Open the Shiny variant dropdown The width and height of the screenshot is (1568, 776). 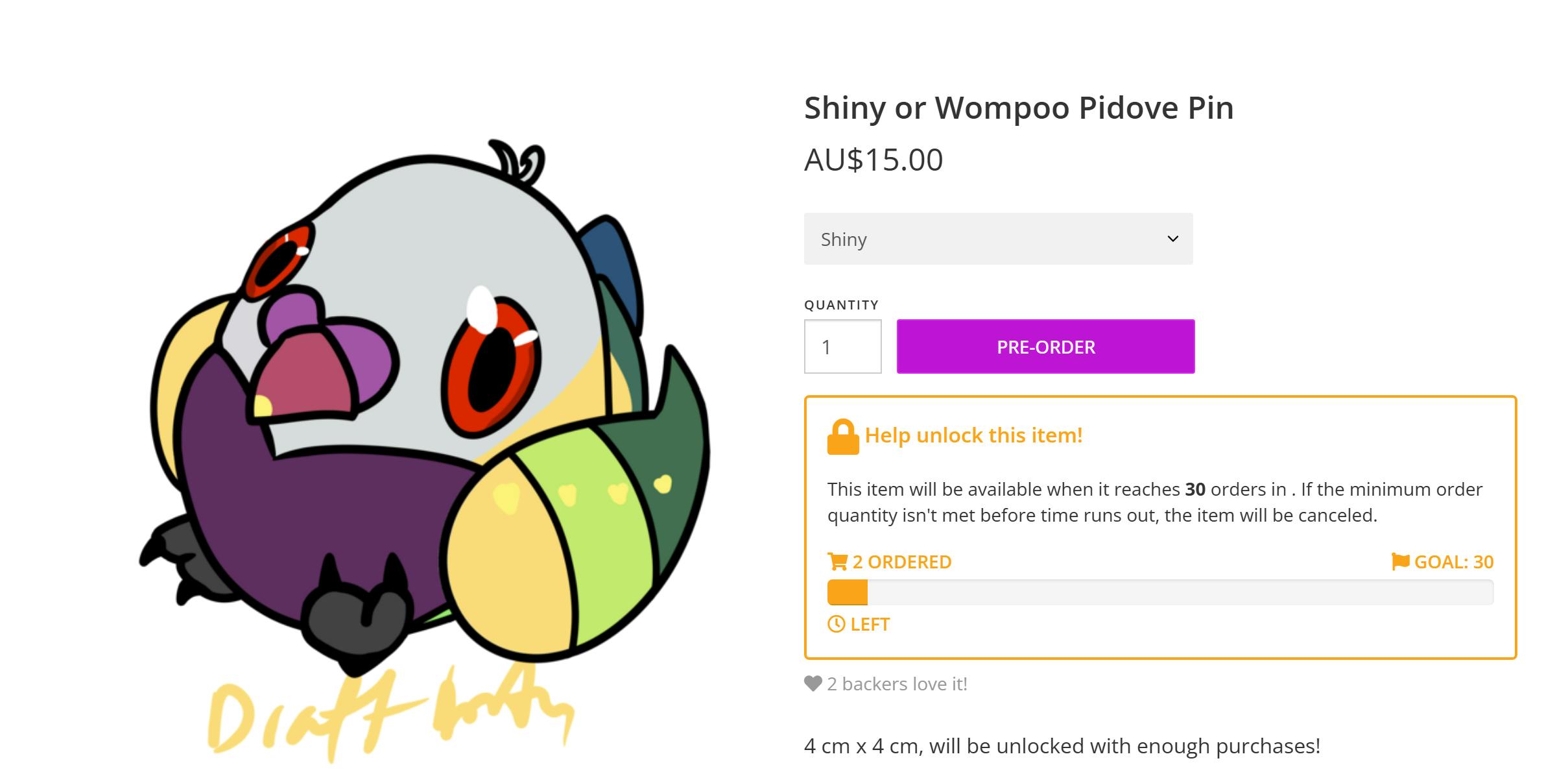997,239
